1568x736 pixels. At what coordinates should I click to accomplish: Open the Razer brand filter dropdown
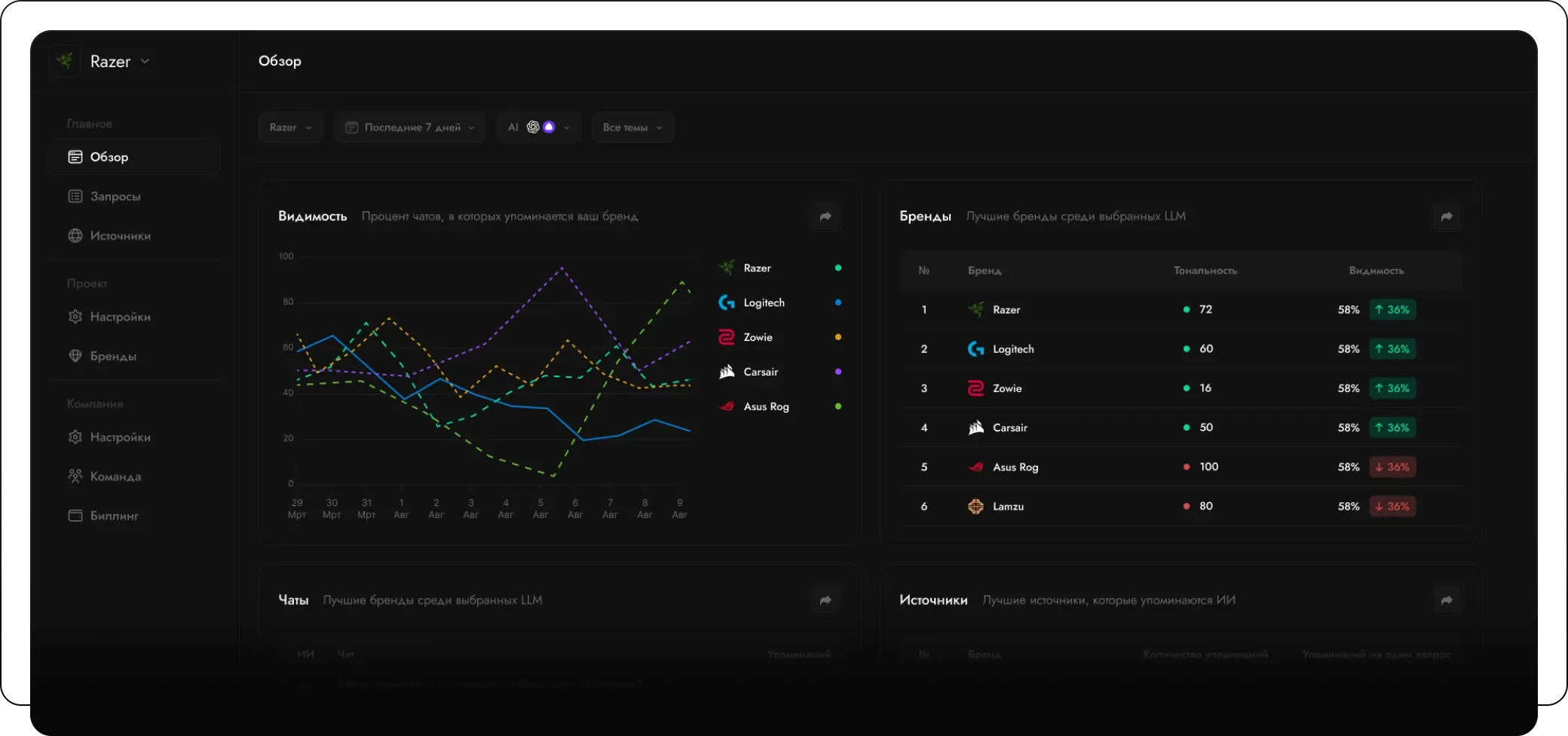(290, 127)
